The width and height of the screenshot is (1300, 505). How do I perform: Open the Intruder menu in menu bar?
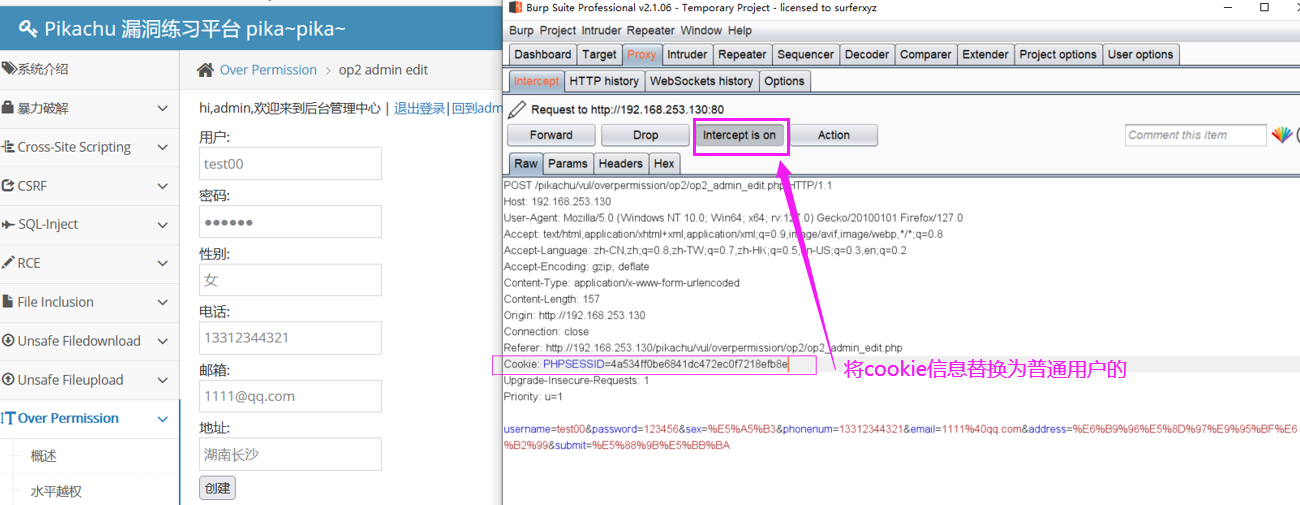tap(602, 31)
